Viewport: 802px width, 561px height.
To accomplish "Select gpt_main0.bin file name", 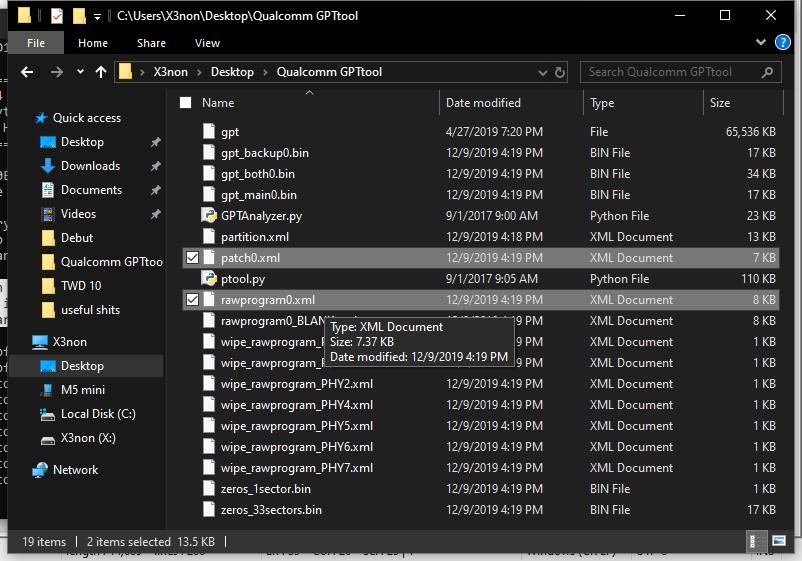I will pyautogui.click(x=259, y=195).
